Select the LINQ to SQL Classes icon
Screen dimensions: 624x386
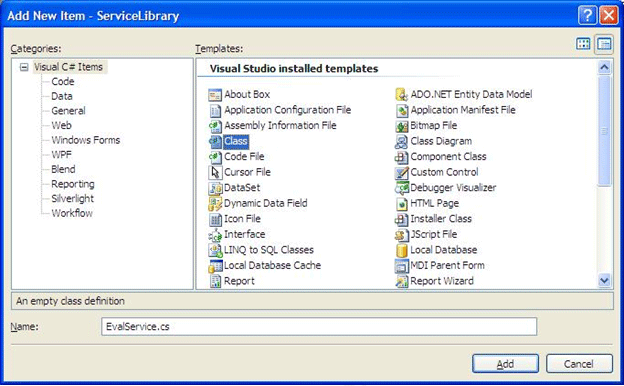(x=215, y=250)
